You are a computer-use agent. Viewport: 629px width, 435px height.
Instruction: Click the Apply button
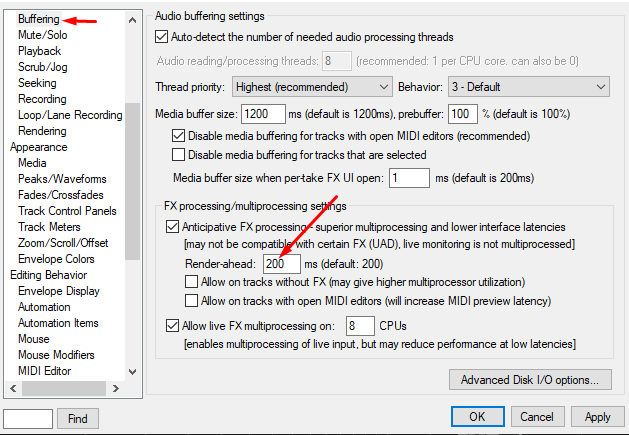tap(597, 417)
